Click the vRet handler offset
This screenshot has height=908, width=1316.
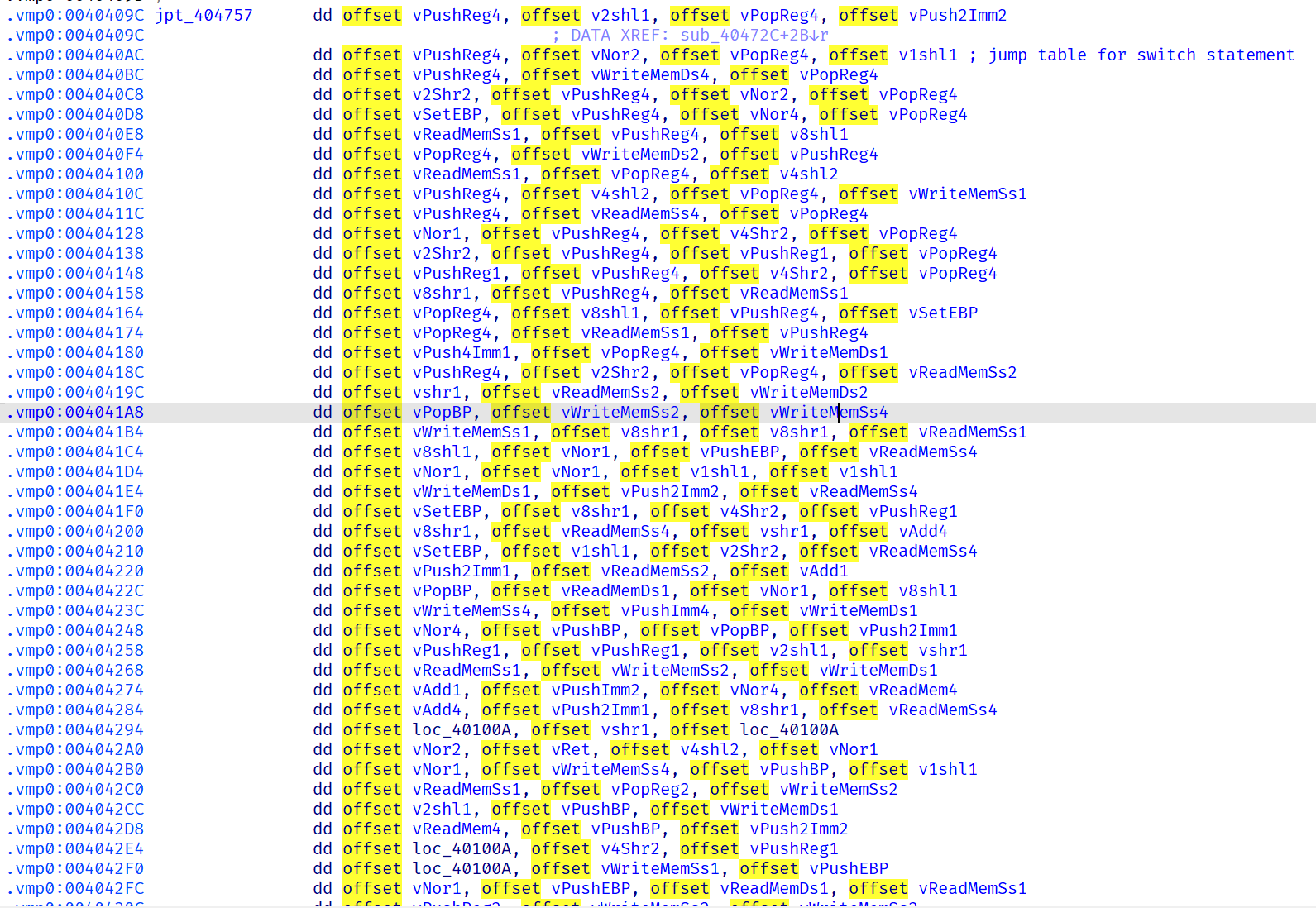(x=571, y=749)
